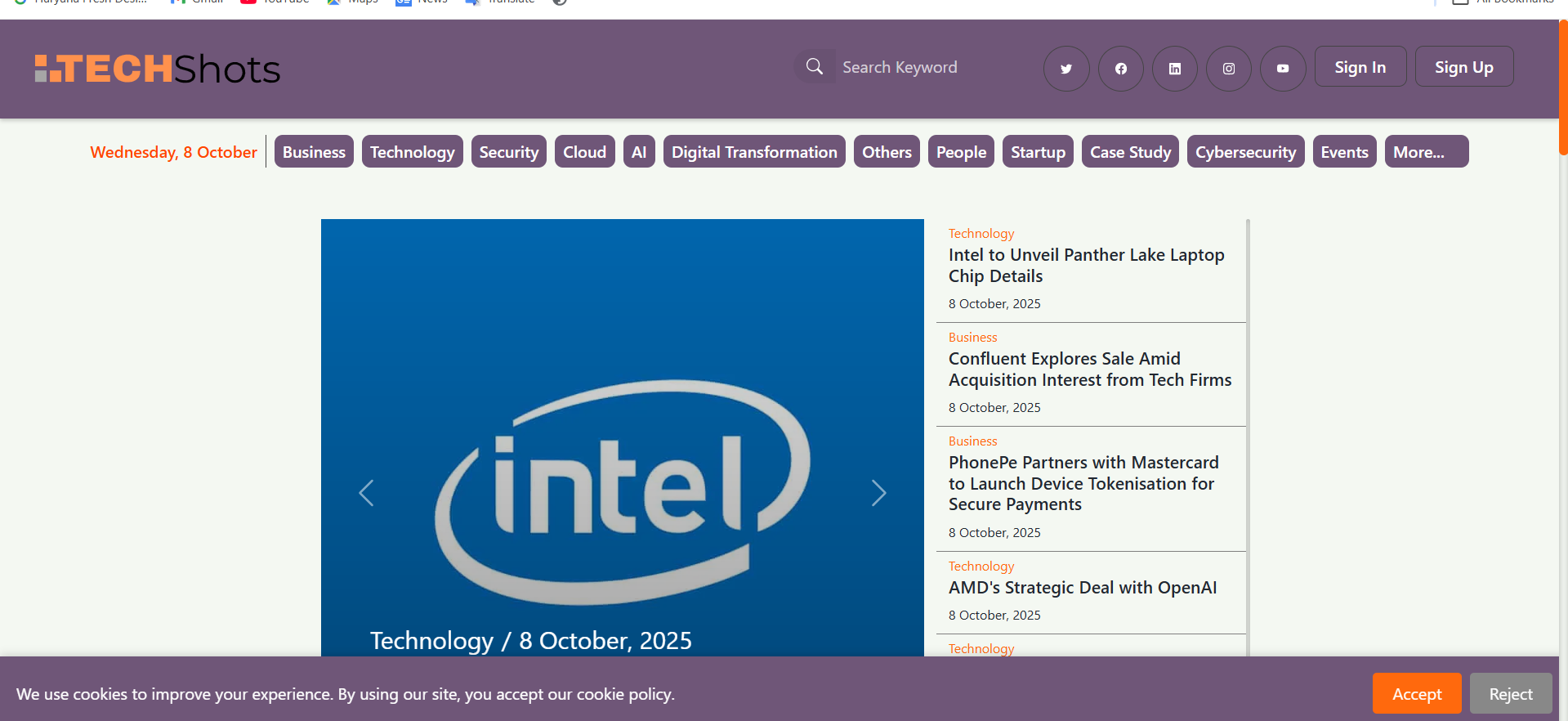Click the Sign Up button
Viewport: 1568px width, 721px height.
1464,67
